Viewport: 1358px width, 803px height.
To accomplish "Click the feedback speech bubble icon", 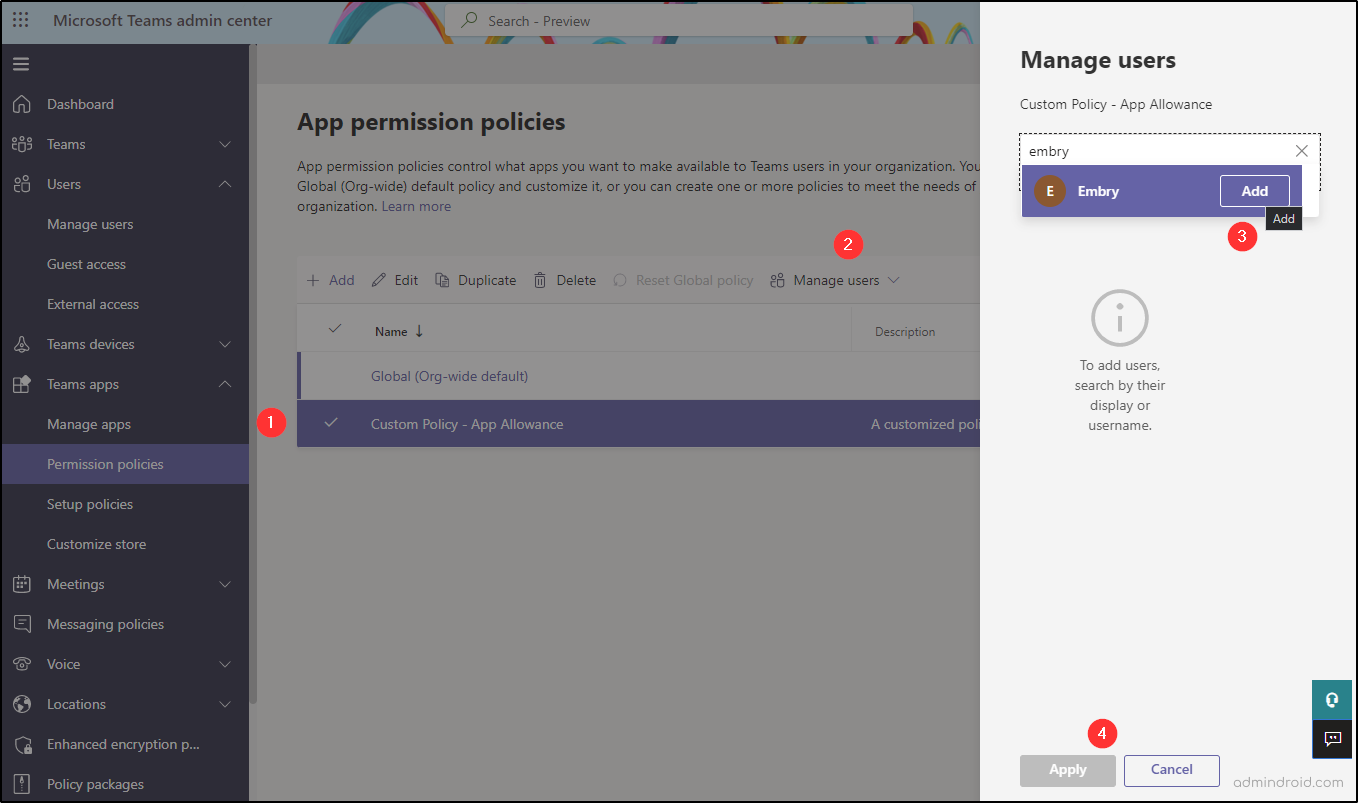I will [x=1332, y=740].
